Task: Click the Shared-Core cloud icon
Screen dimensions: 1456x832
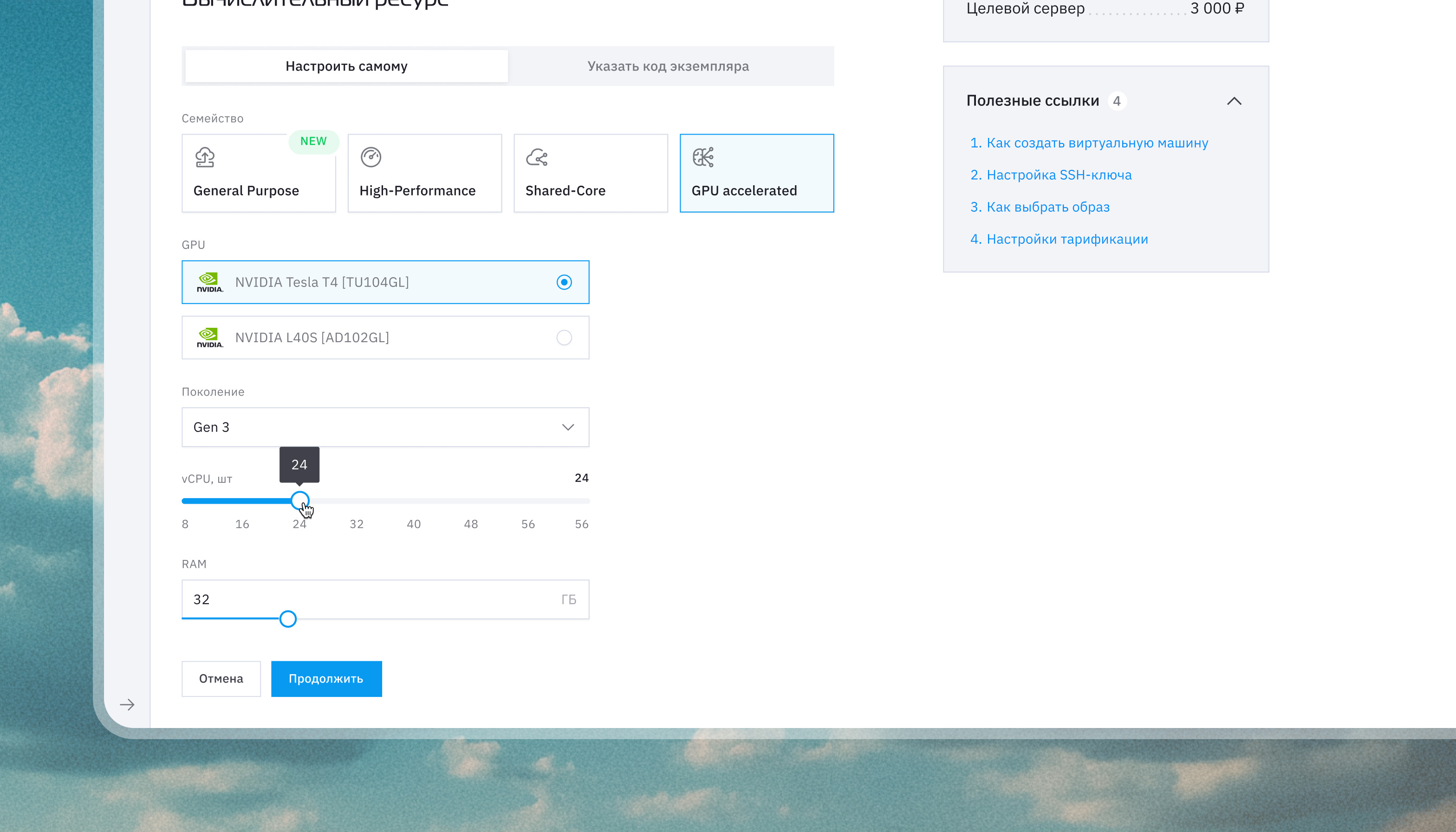Action: [537, 157]
